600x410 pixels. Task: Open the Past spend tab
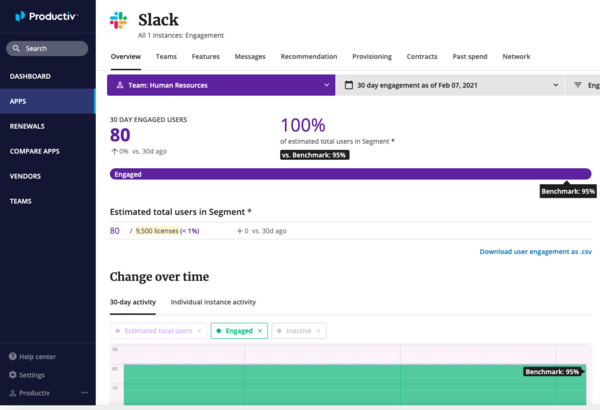point(470,57)
